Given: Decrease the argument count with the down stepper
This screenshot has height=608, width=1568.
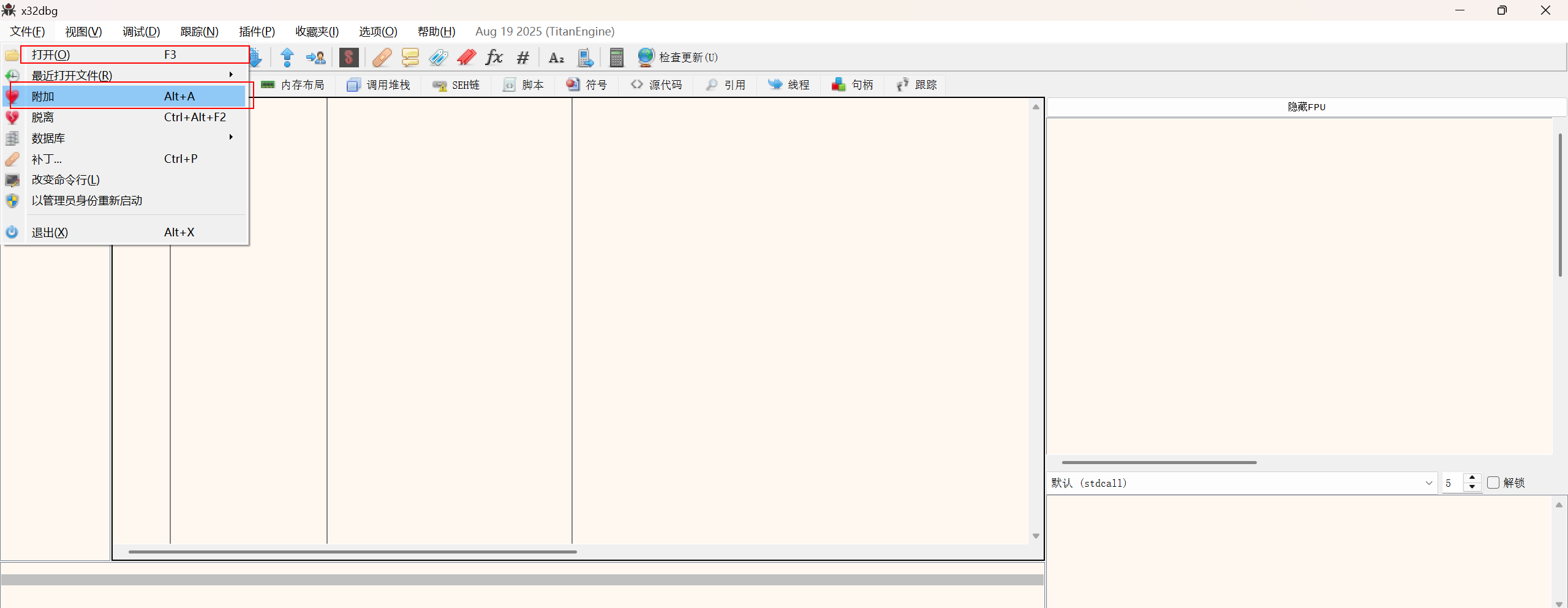Looking at the screenshot, I should coord(1472,487).
